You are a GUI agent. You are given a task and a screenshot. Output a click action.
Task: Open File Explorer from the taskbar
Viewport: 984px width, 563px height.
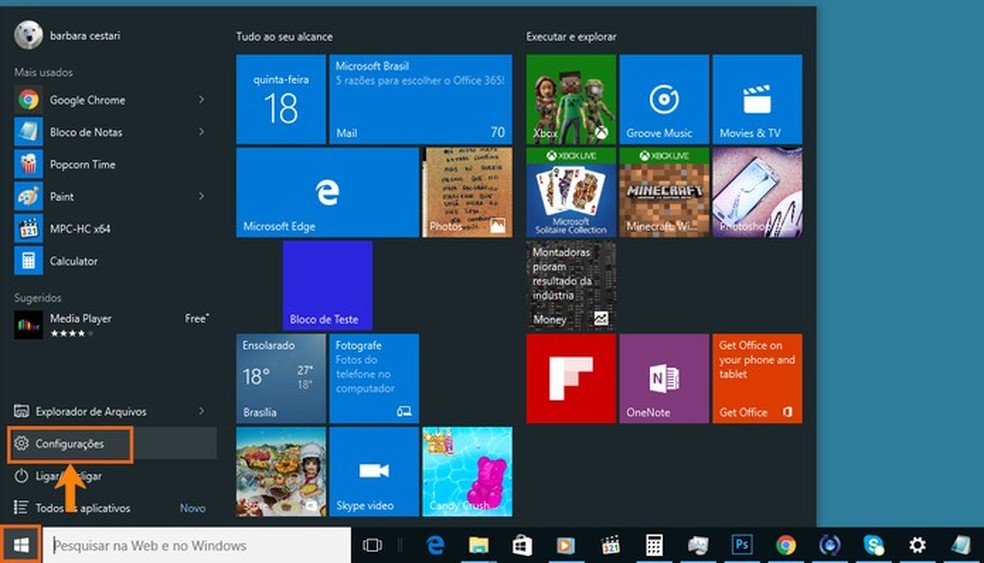(x=478, y=545)
